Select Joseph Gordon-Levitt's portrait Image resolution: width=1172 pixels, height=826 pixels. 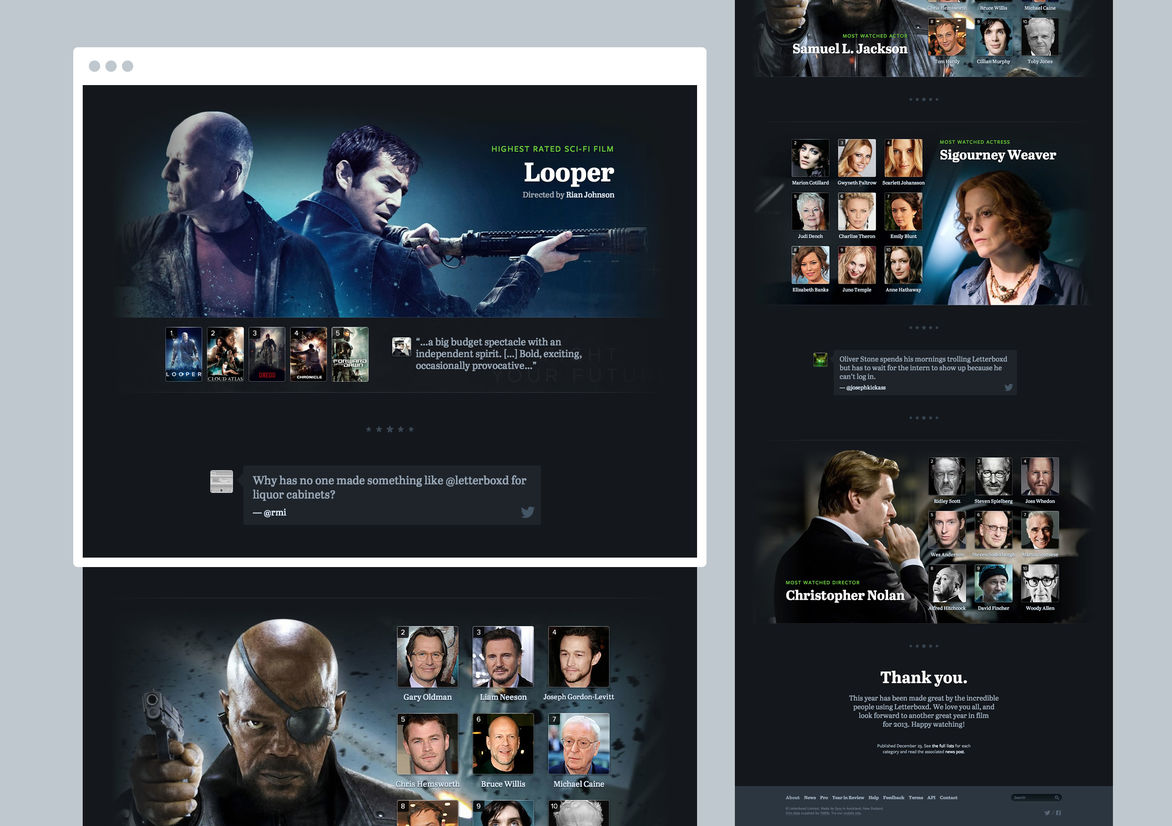(579, 656)
